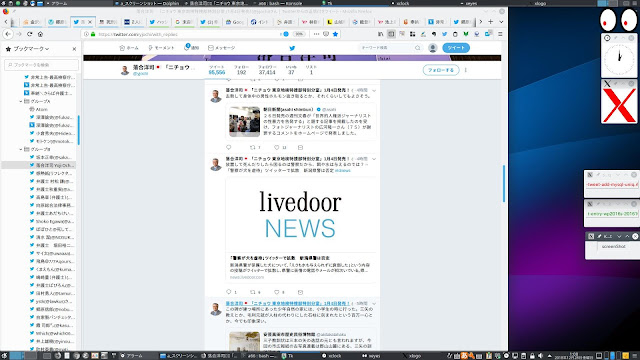Select the リスト 1 lists tab
This screenshot has height=360, width=640.
pos(311,70)
